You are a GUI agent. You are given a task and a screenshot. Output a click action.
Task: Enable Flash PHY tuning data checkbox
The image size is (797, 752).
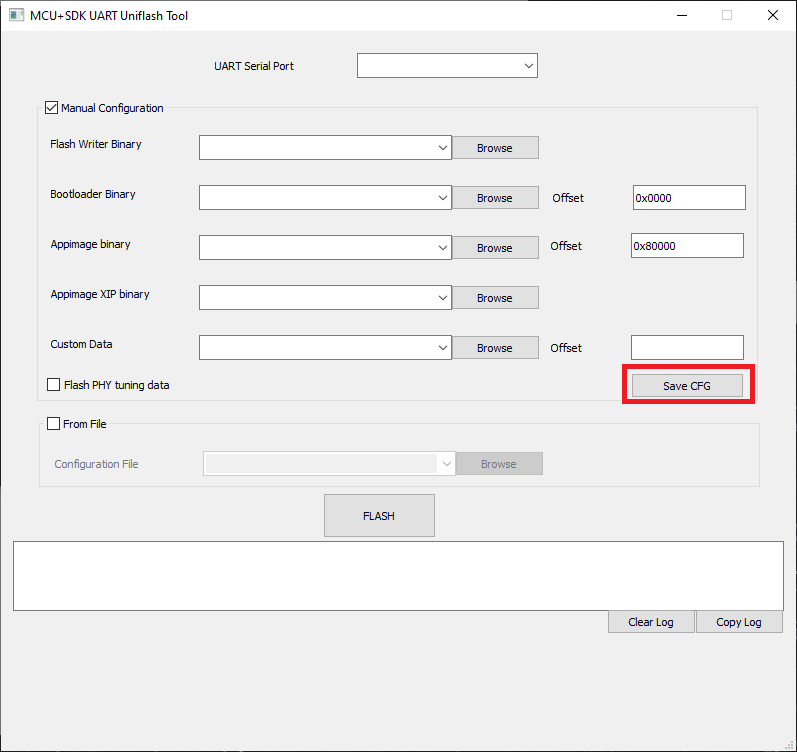point(54,385)
